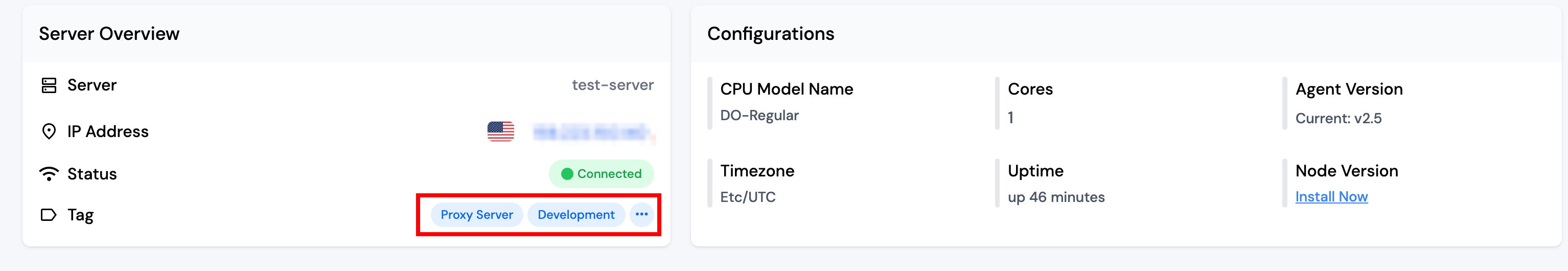The height and width of the screenshot is (271, 1568).
Task: Select the Proxy Server tag
Action: click(477, 215)
